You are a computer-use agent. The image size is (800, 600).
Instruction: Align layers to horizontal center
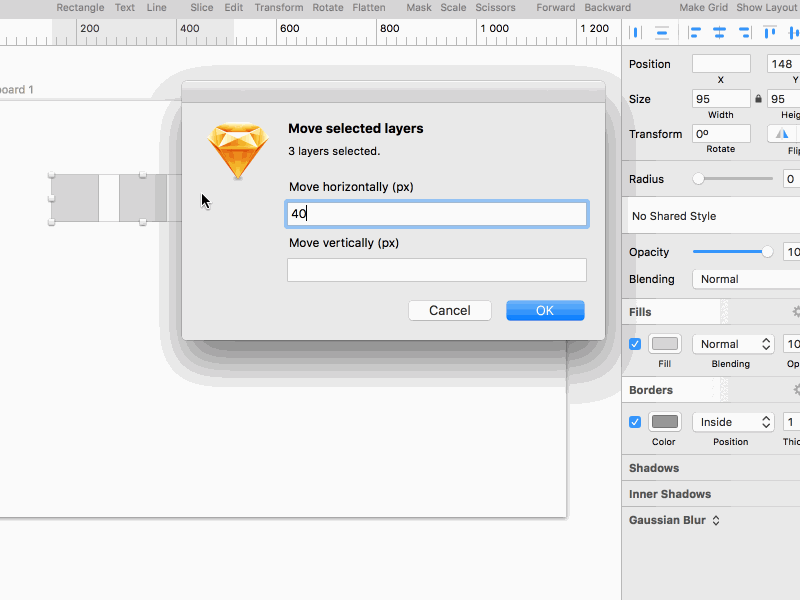click(x=718, y=32)
